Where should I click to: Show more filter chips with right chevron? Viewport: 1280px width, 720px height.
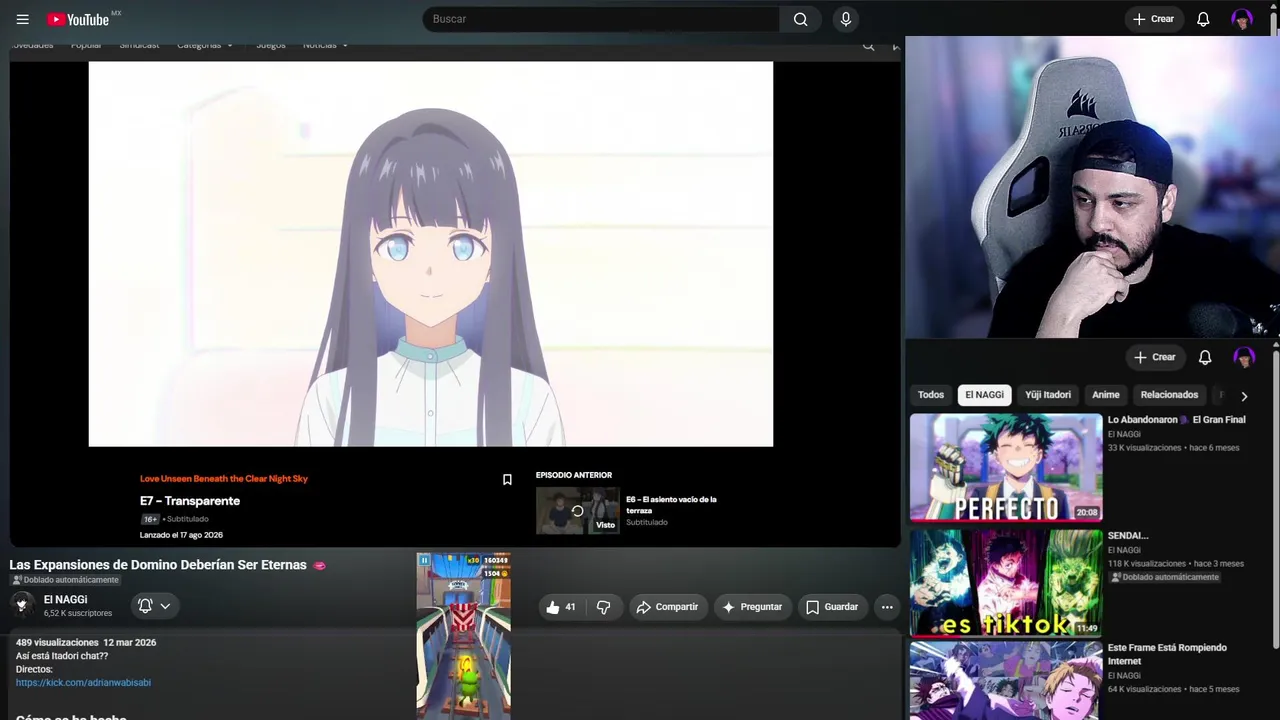1244,396
